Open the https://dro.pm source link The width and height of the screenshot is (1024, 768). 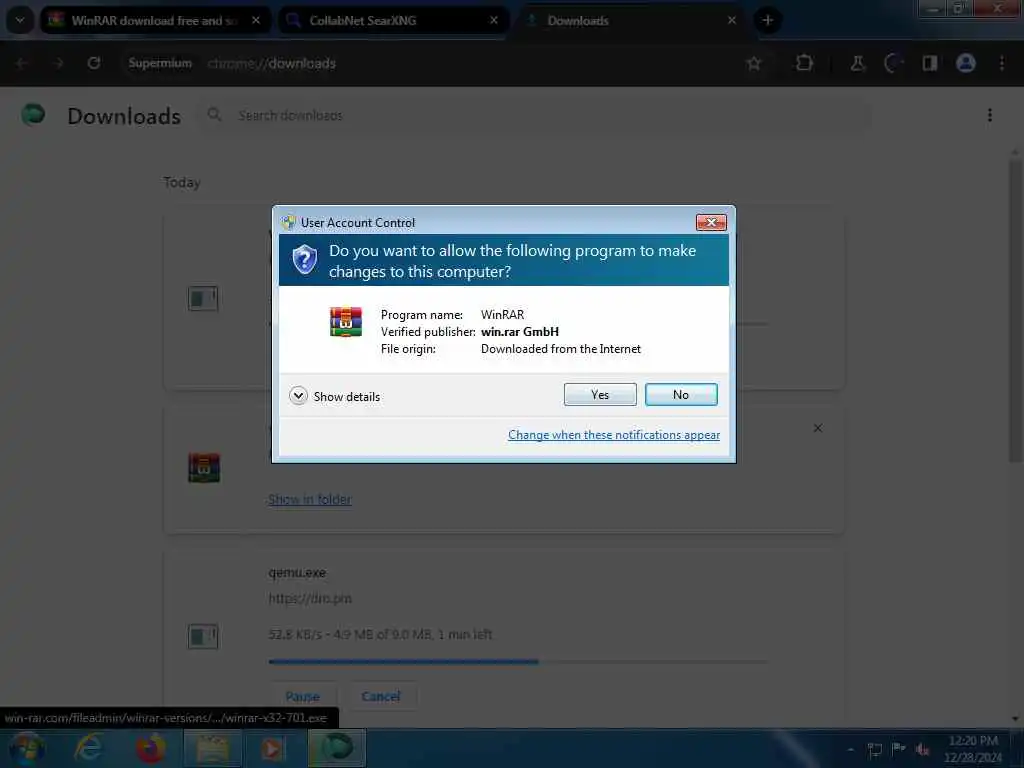coord(310,598)
